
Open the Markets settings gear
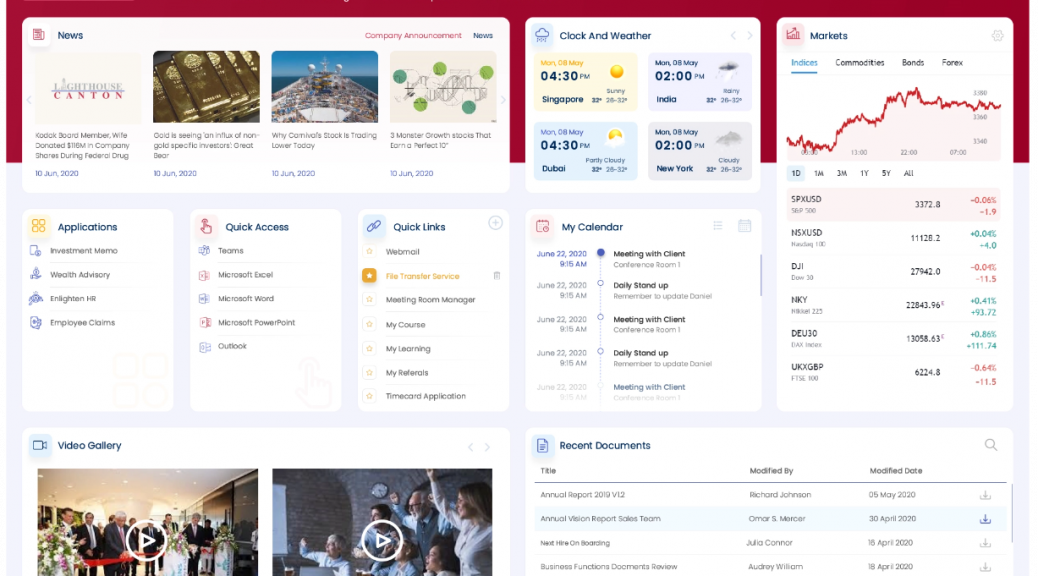pos(997,36)
